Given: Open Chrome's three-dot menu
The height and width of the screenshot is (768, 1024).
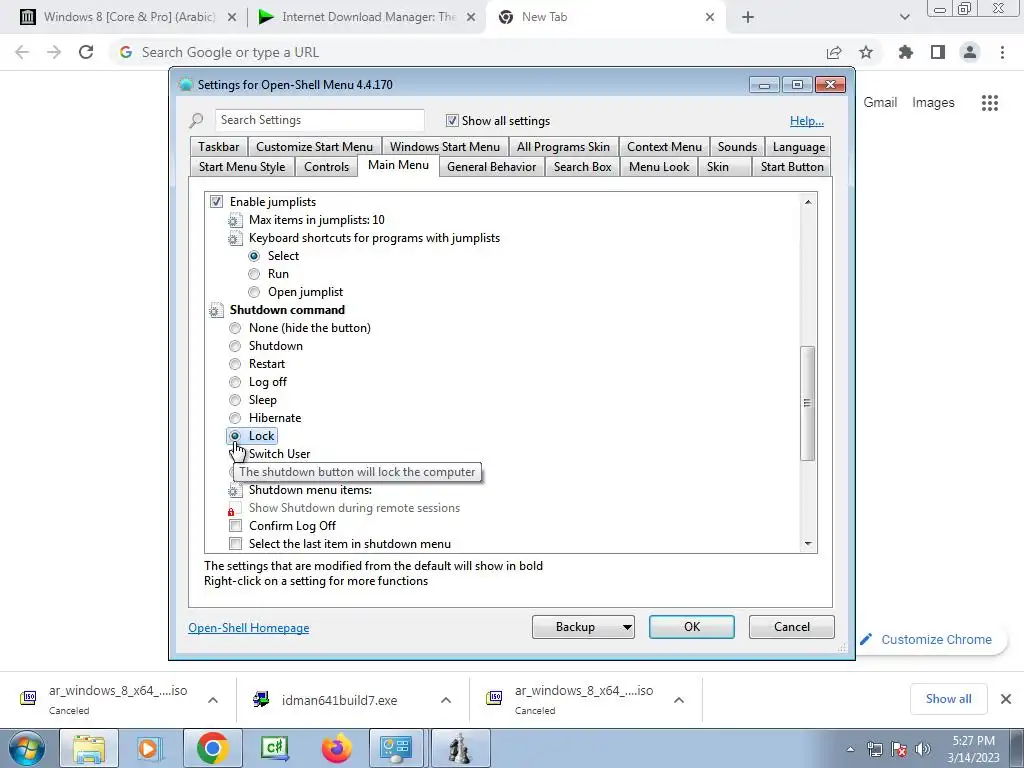Looking at the screenshot, I should (x=1002, y=52).
